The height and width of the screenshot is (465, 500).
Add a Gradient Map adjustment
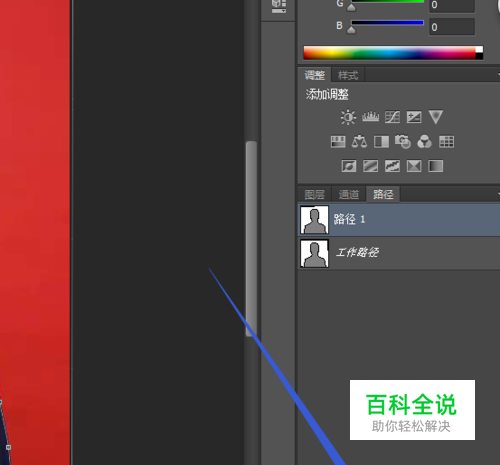[436, 166]
